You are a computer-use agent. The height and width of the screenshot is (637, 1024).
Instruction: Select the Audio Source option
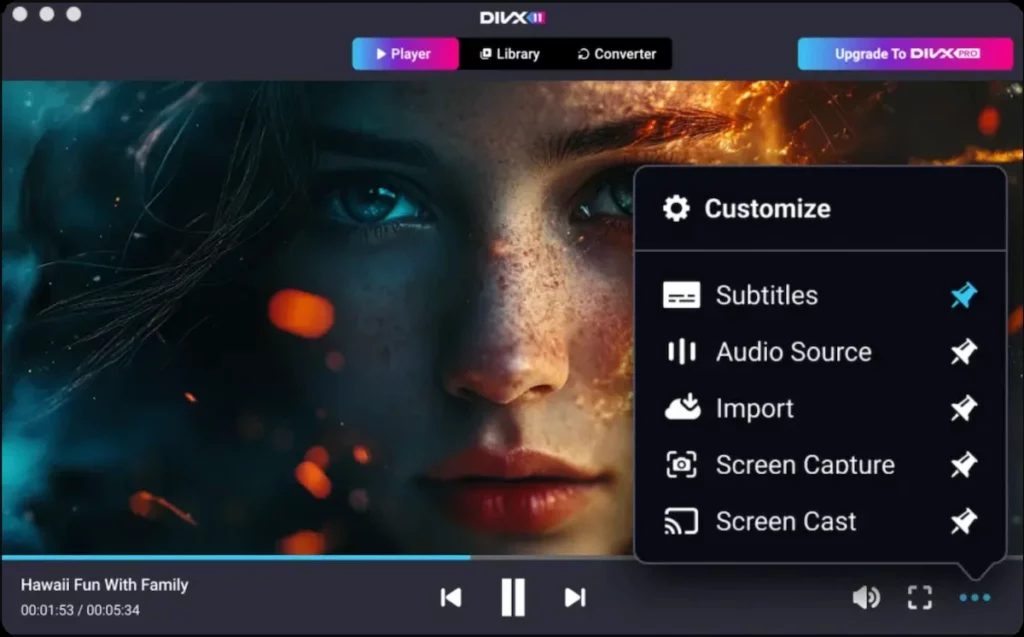click(x=792, y=352)
